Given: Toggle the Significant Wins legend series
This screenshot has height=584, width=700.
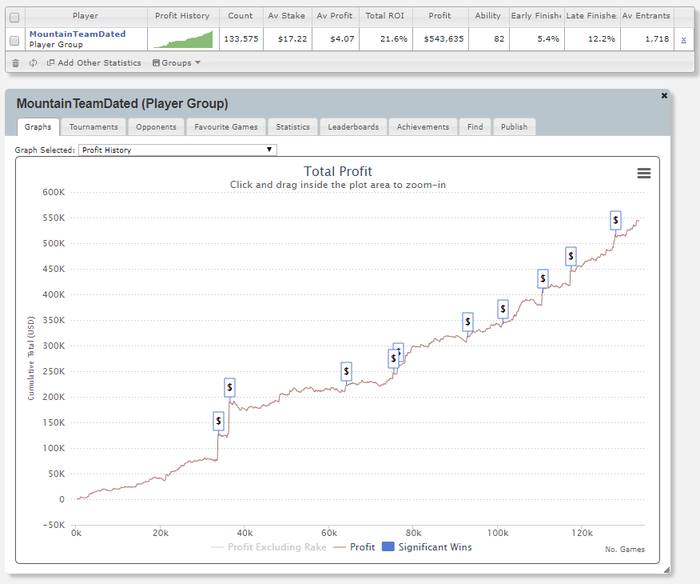Looking at the screenshot, I should [x=427, y=547].
